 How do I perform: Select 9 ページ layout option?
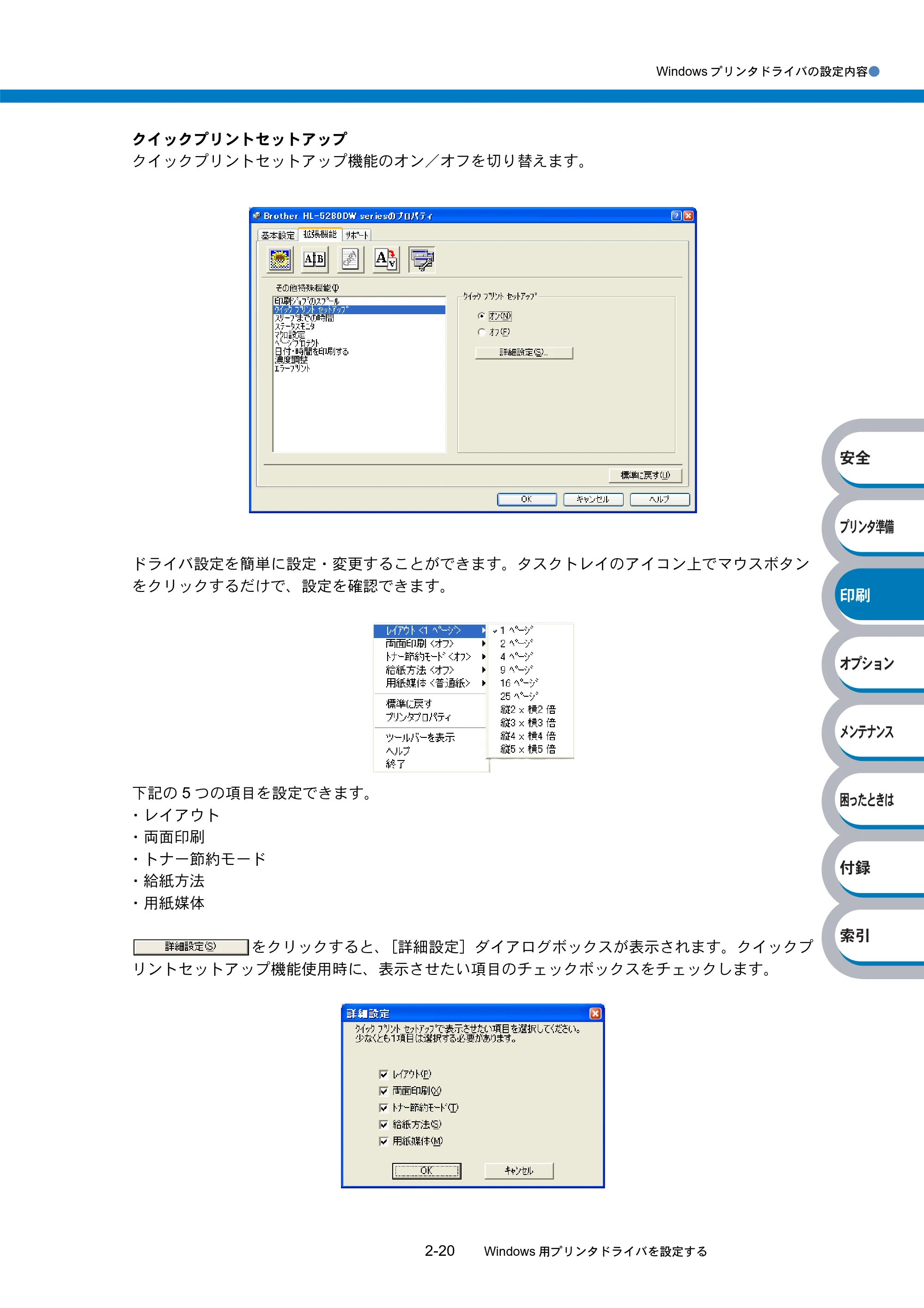pyautogui.click(x=531, y=670)
